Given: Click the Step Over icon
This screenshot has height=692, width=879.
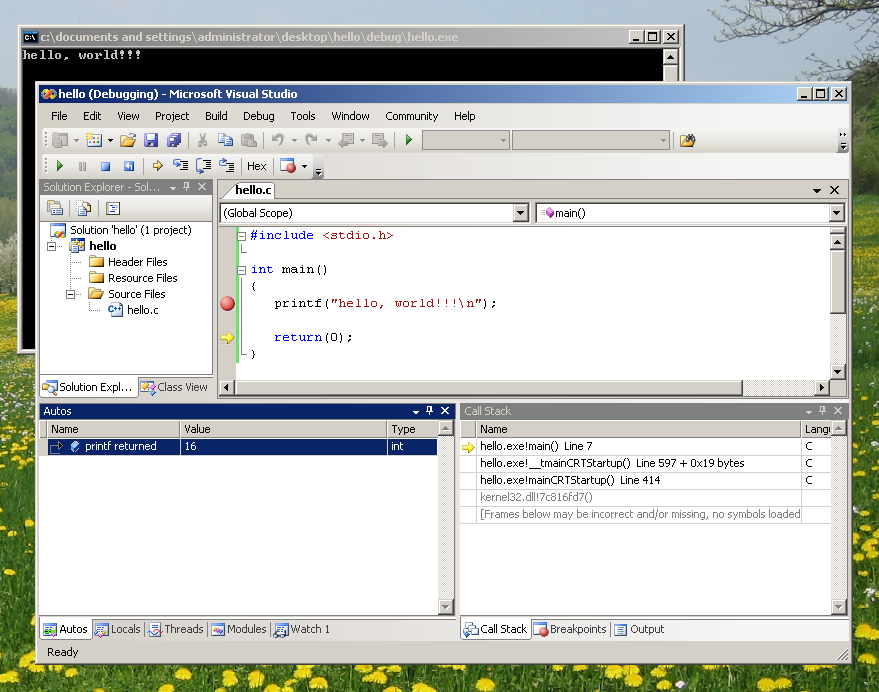Looking at the screenshot, I should (x=203, y=165).
